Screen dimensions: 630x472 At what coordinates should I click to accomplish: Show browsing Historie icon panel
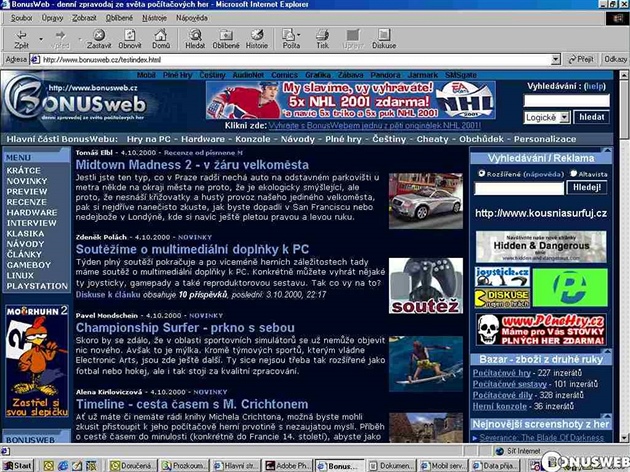257,39
